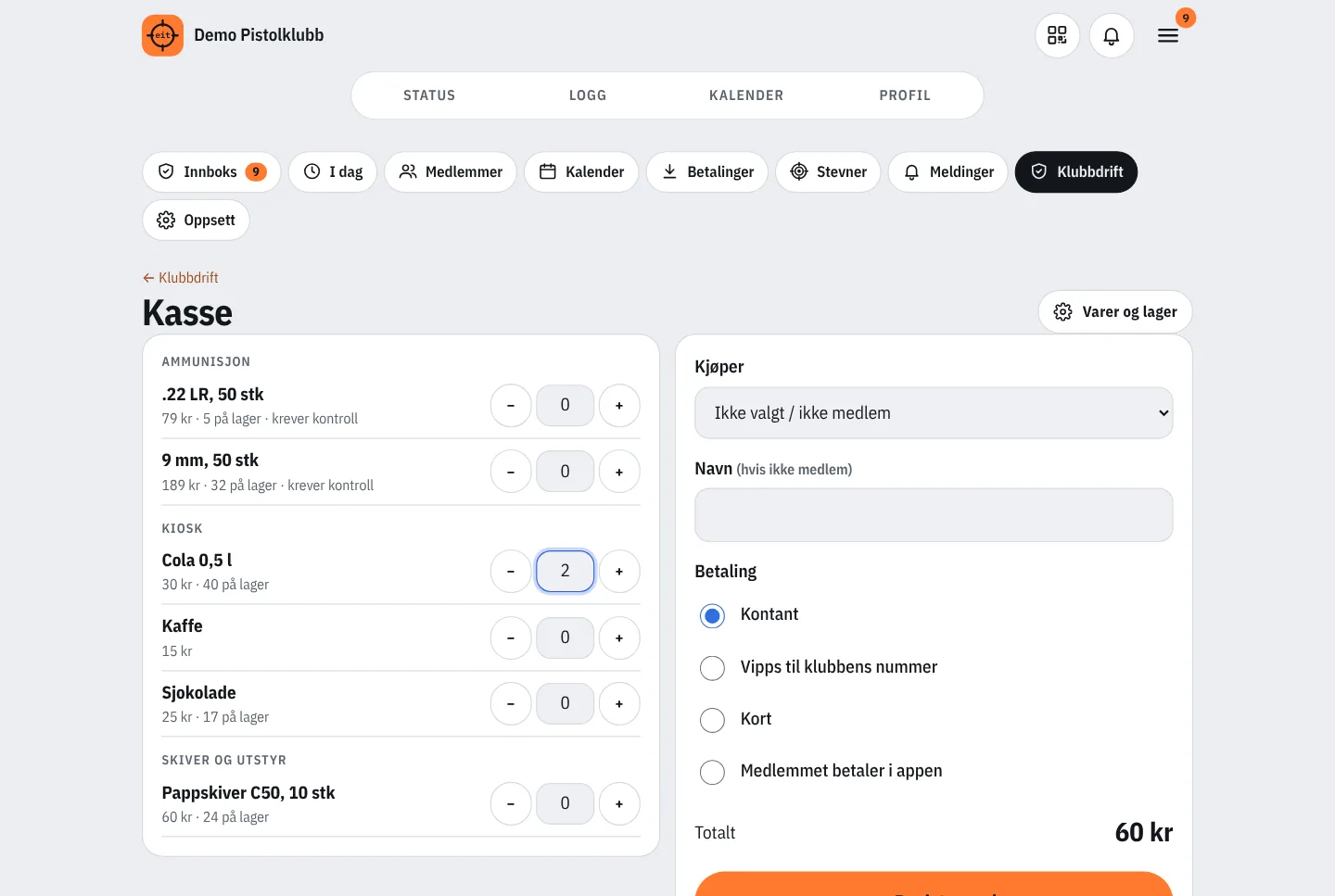The image size is (1335, 896).
Task: Open Betalinger section
Action: (707, 171)
